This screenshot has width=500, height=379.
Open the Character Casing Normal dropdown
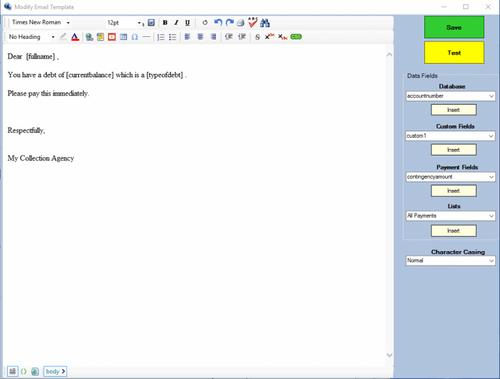pyautogui.click(x=491, y=261)
